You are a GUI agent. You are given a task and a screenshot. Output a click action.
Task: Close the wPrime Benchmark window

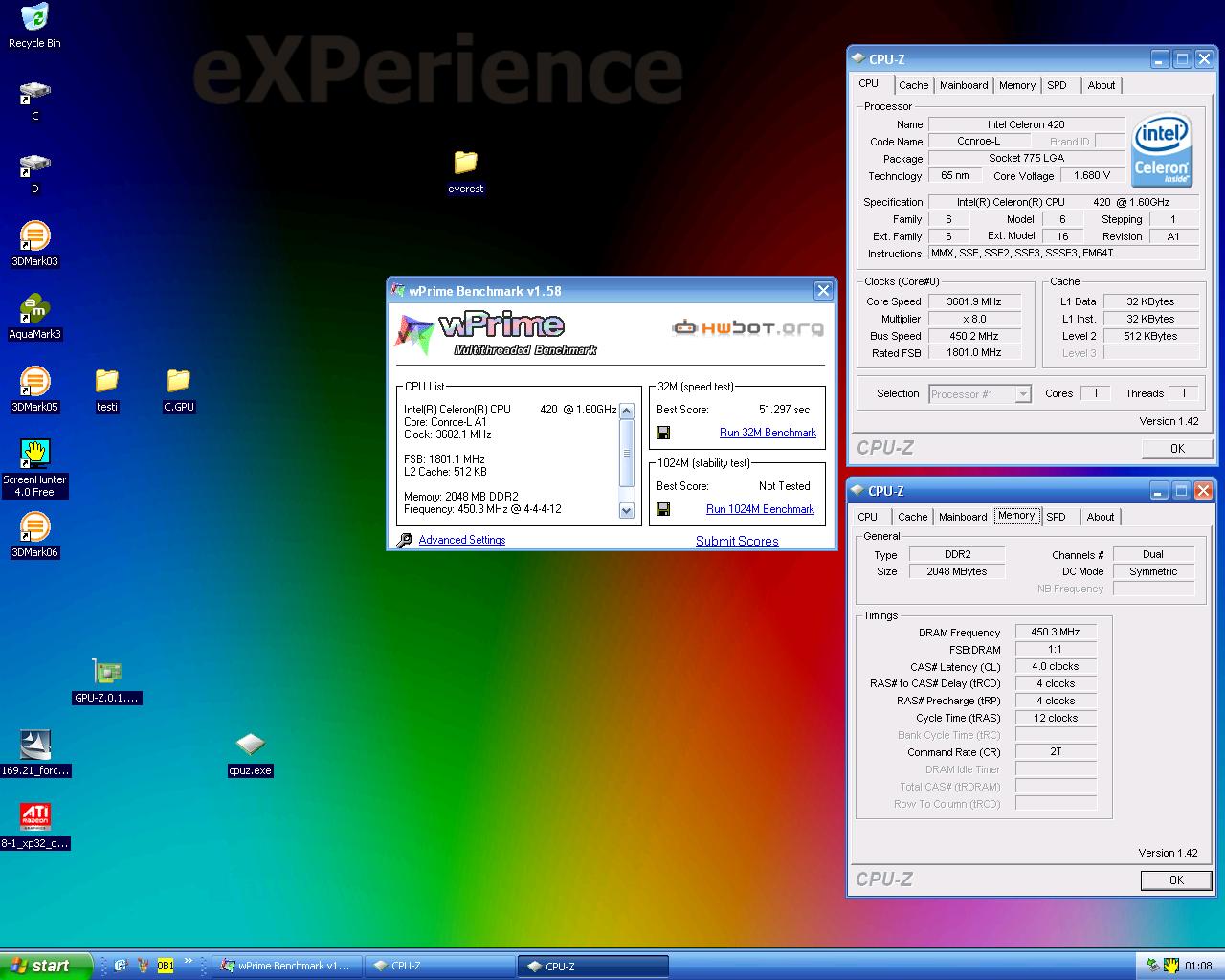pyautogui.click(x=823, y=290)
